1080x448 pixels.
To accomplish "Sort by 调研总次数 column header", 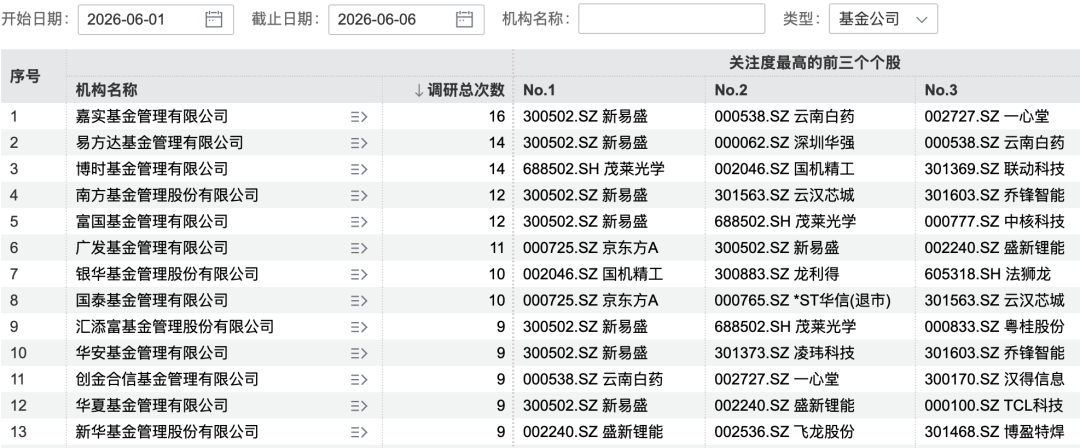I will click(x=459, y=90).
